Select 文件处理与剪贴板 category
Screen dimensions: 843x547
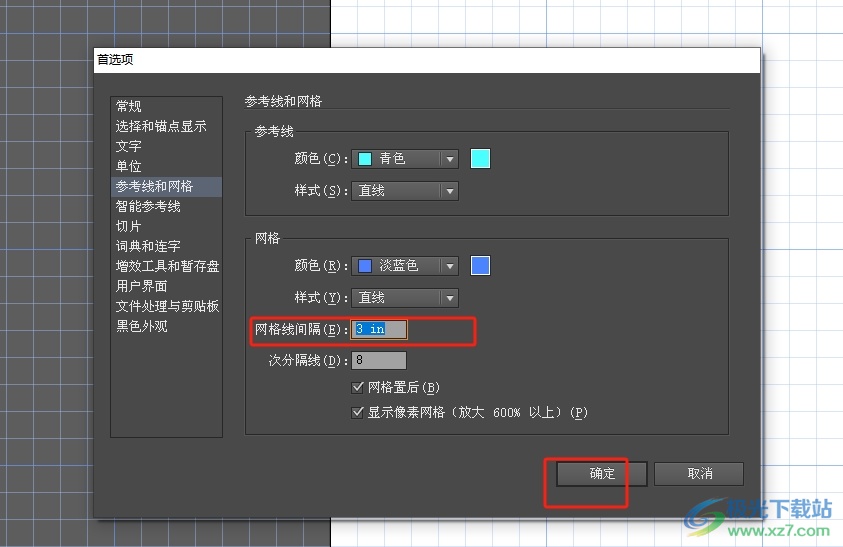[167, 306]
